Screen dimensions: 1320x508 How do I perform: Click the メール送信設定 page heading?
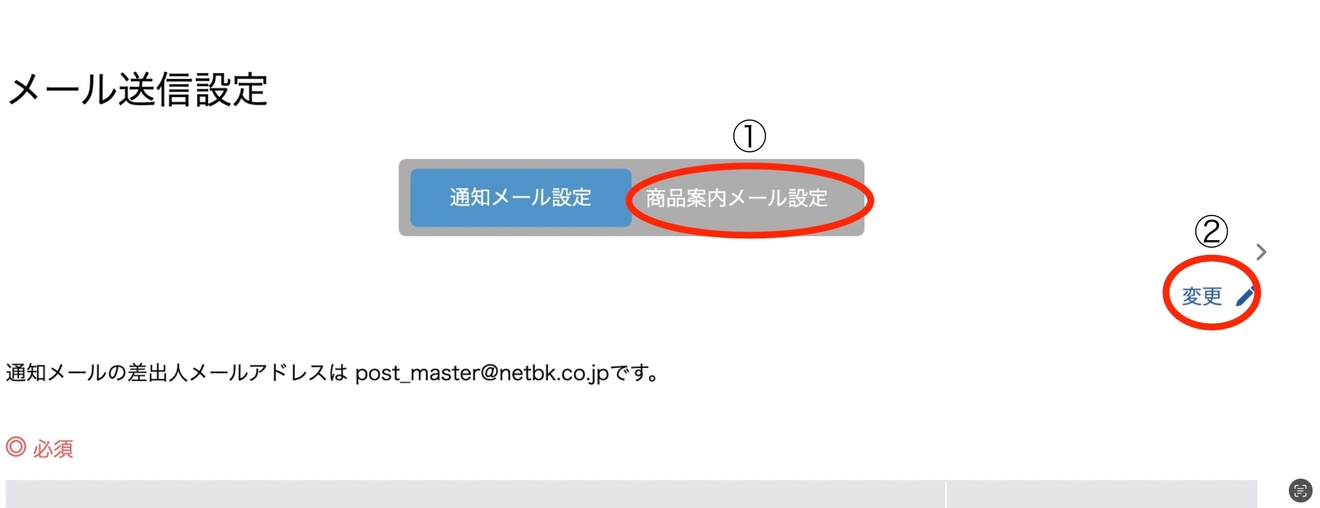pyautogui.click(x=137, y=89)
